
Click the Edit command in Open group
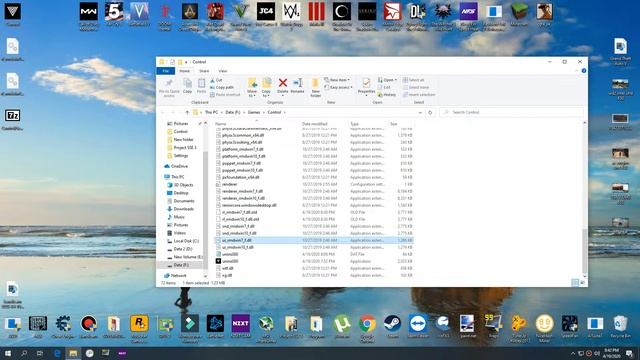coord(384,87)
